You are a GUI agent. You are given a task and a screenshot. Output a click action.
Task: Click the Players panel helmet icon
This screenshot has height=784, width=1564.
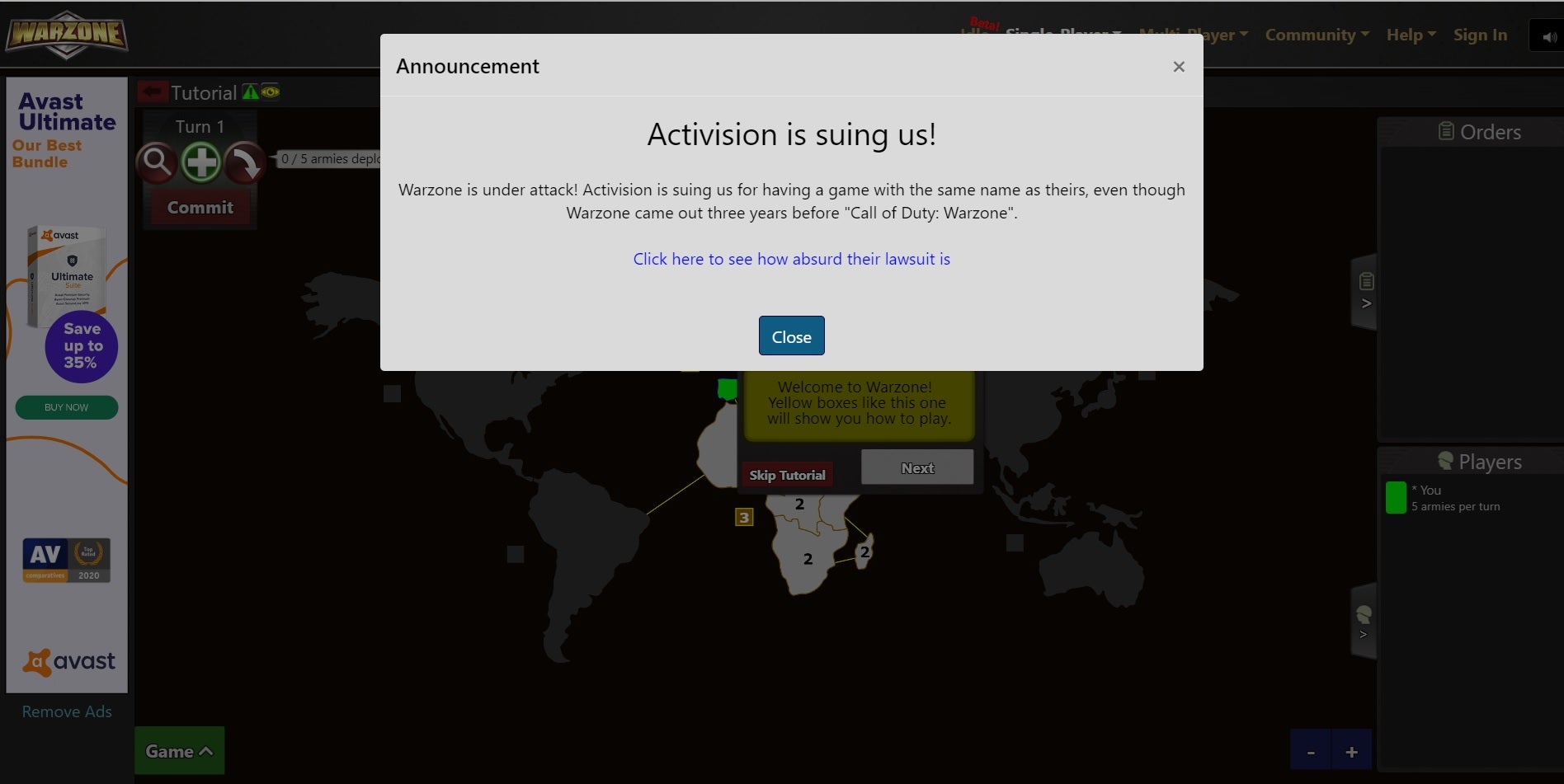(1445, 461)
